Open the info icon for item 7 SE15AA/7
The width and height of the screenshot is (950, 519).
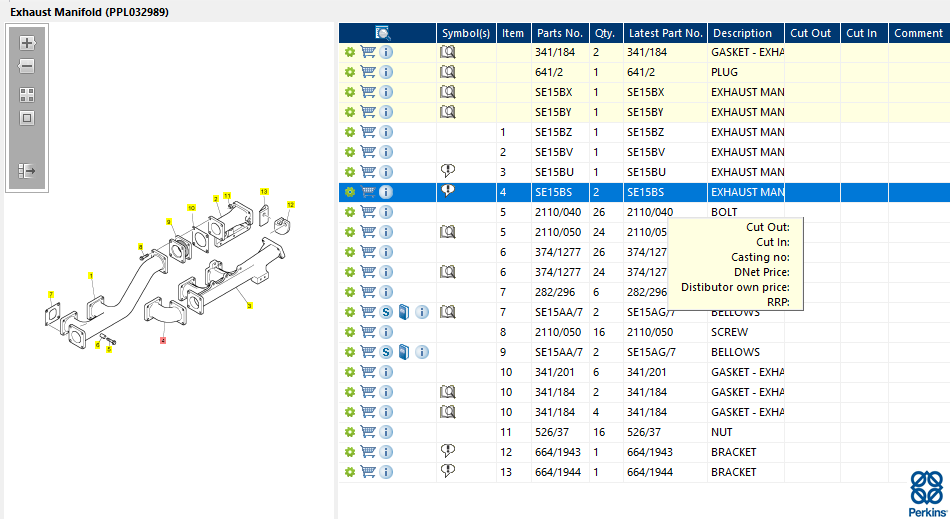click(422, 312)
